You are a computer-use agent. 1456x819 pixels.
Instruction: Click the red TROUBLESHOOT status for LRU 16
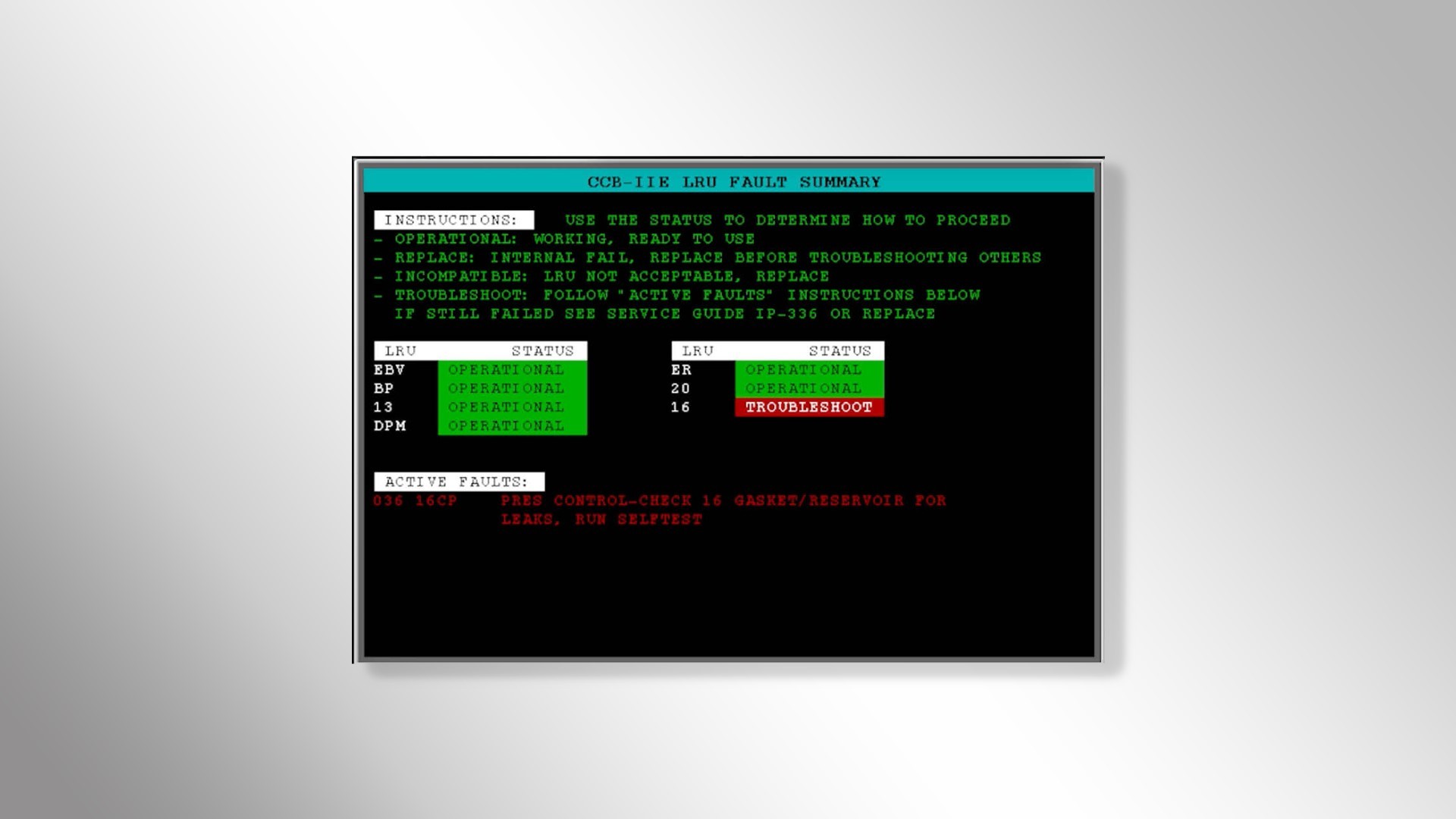(808, 407)
